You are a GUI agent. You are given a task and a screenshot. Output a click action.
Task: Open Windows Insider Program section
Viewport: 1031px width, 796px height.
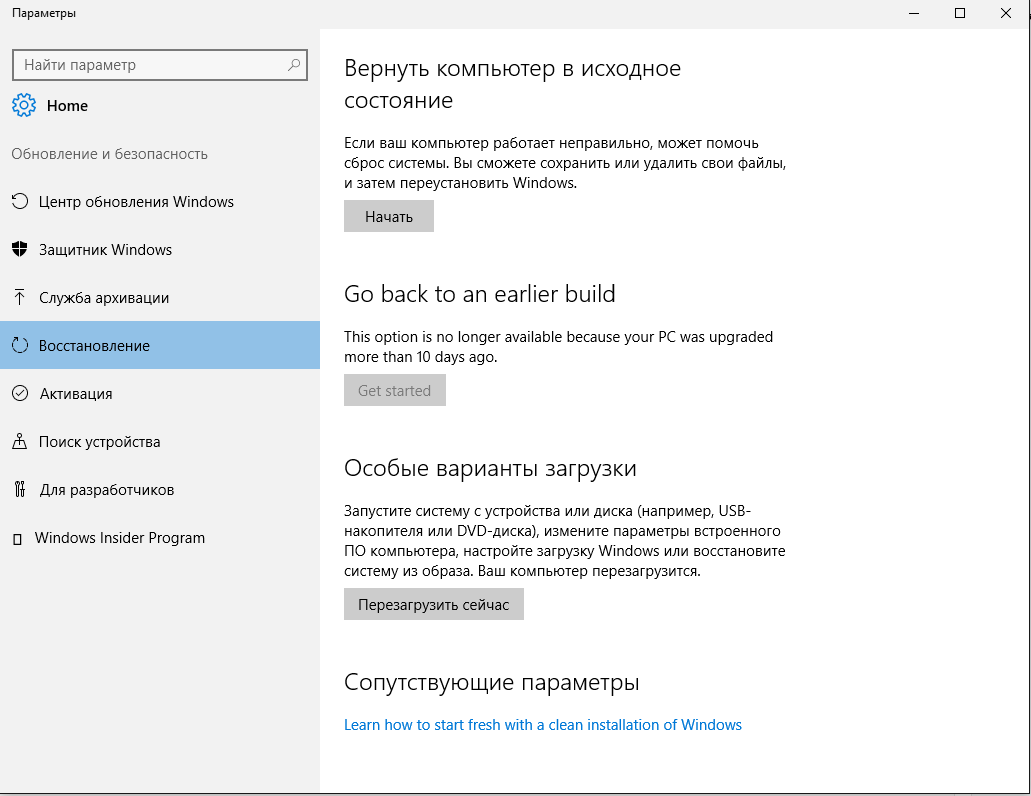[x=160, y=537]
